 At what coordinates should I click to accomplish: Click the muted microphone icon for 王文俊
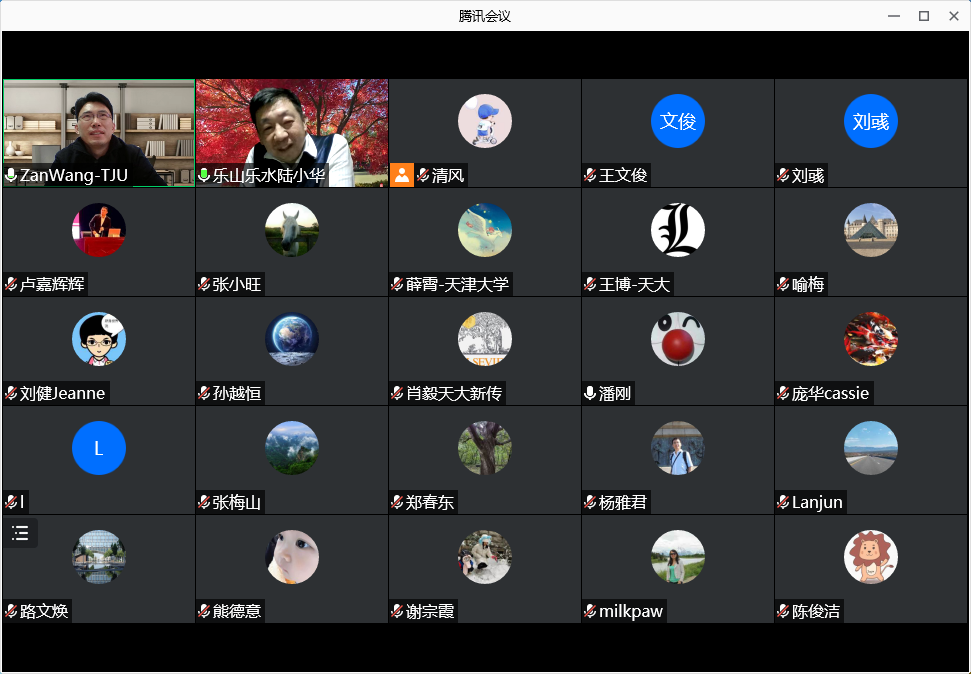[590, 176]
